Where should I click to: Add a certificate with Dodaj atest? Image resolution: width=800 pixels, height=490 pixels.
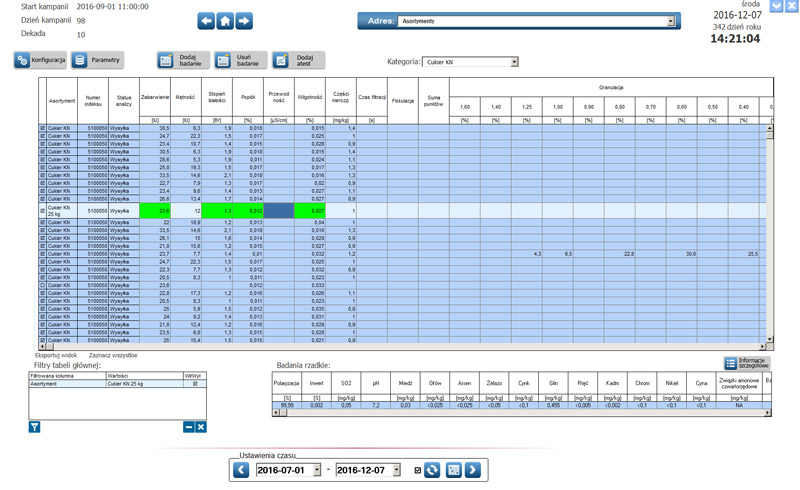click(x=298, y=60)
